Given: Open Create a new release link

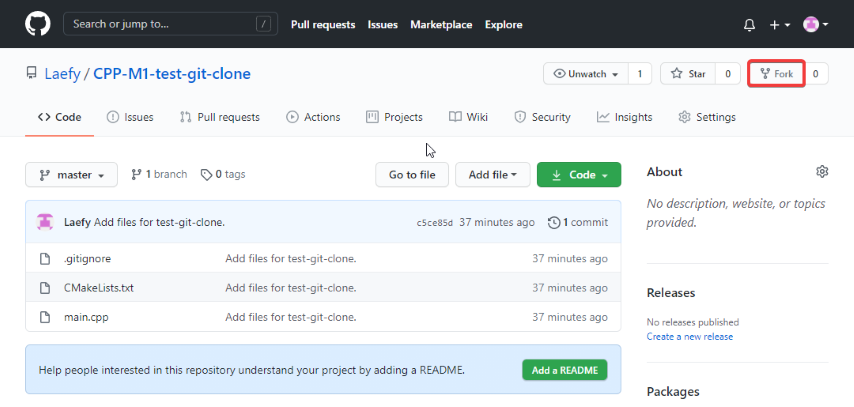Looking at the screenshot, I should (x=690, y=337).
